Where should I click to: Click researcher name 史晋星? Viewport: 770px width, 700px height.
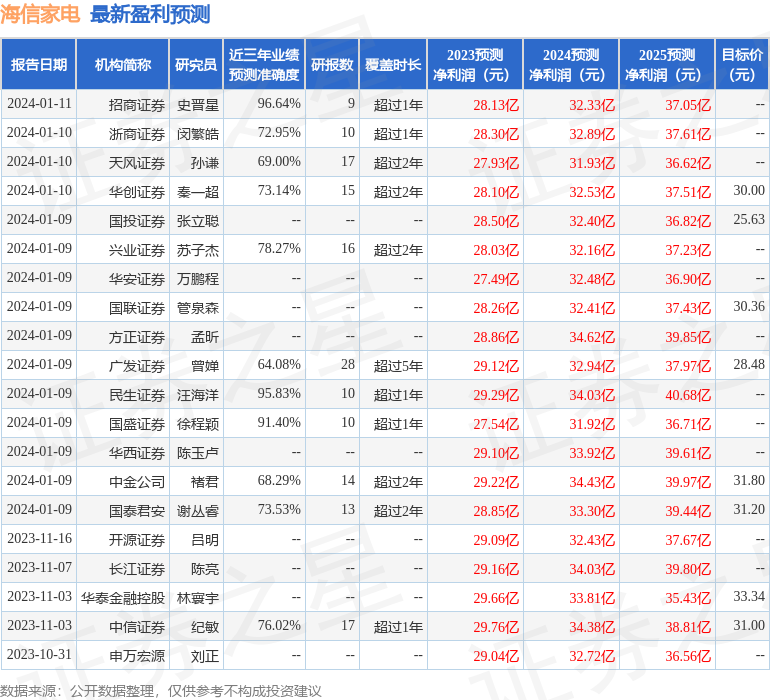[197, 105]
